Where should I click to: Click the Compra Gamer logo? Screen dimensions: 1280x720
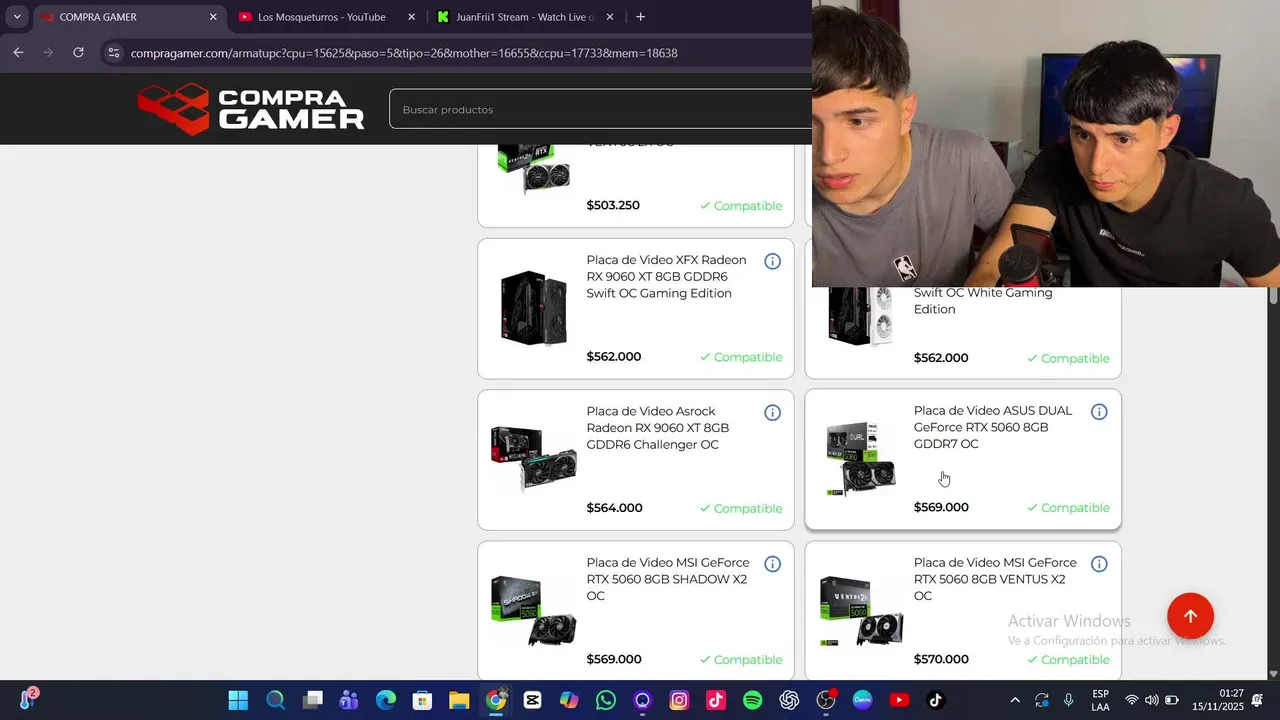pos(251,109)
